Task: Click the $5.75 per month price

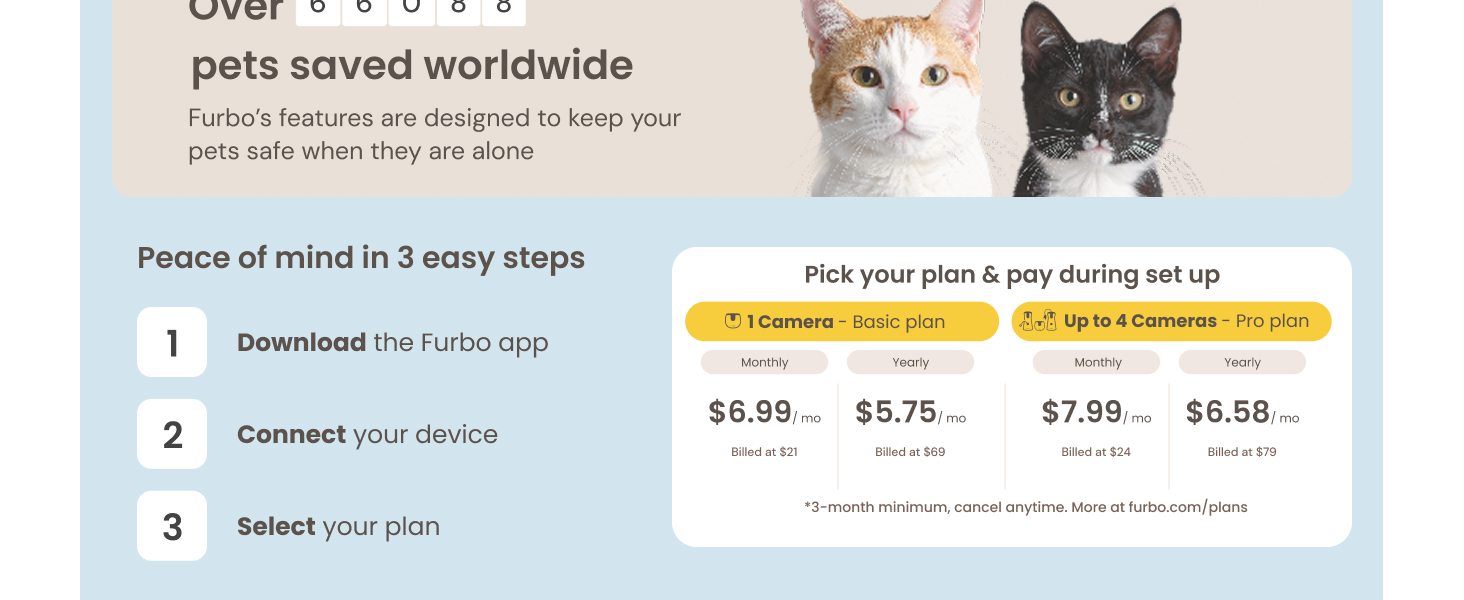Action: (910, 412)
